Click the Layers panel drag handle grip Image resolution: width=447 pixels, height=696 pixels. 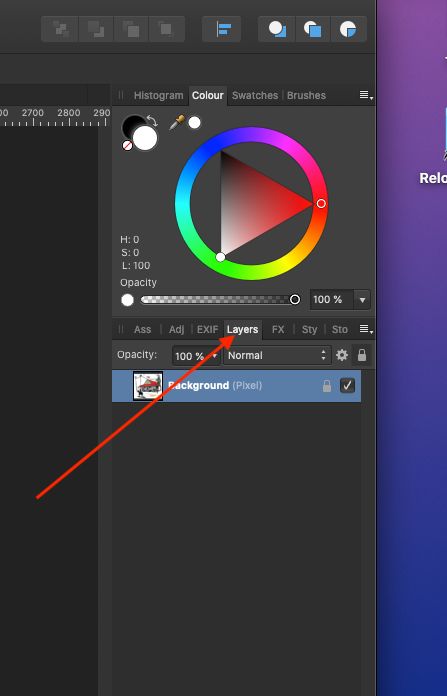coord(121,329)
